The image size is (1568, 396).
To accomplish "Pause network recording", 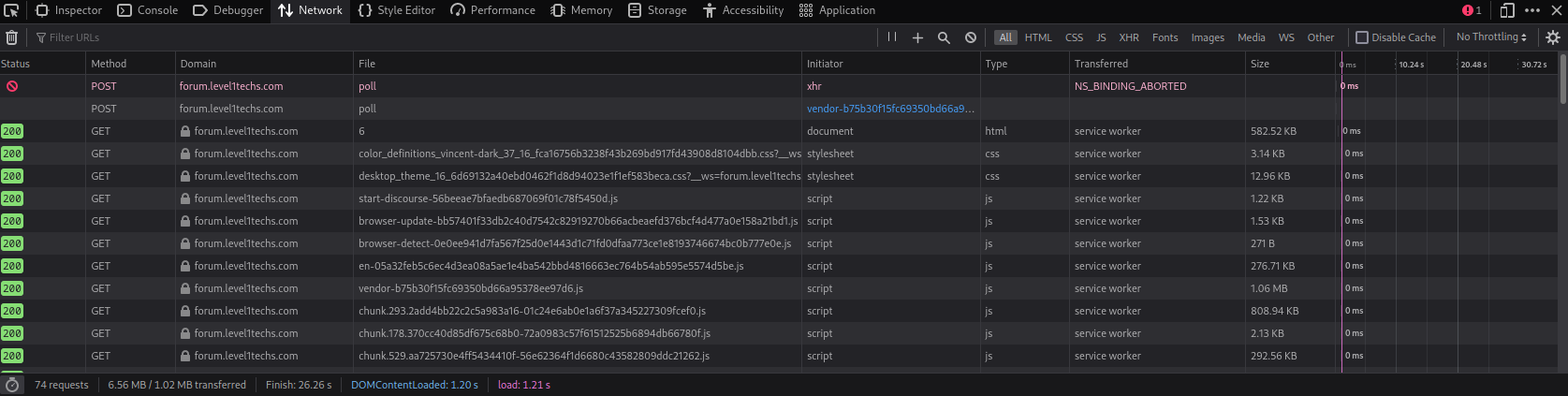I will pyautogui.click(x=892, y=37).
